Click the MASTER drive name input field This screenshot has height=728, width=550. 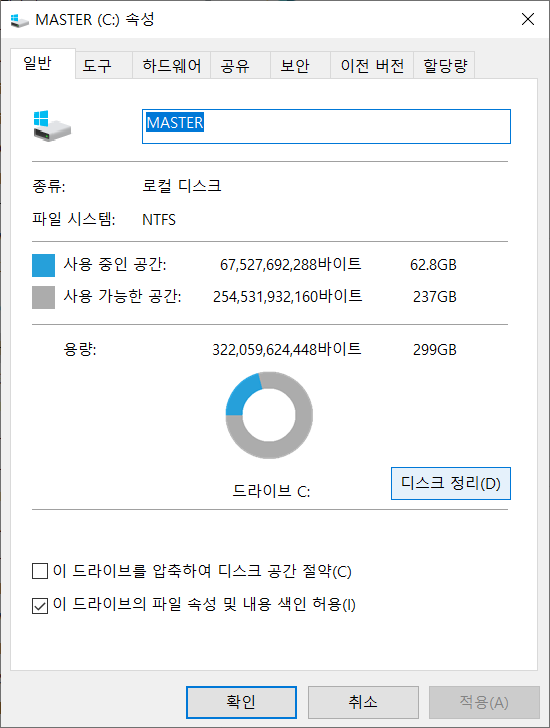click(326, 126)
